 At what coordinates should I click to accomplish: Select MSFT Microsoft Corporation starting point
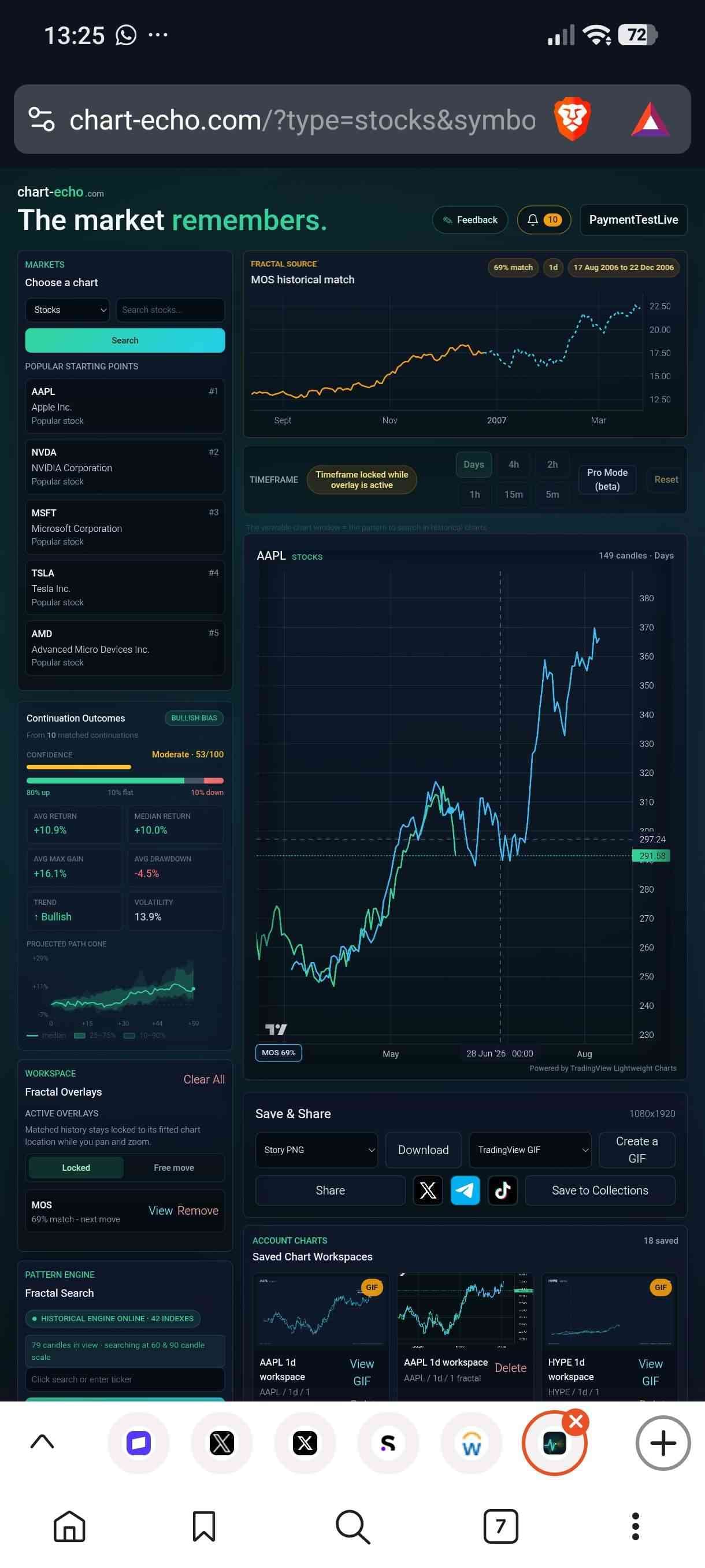(125, 527)
